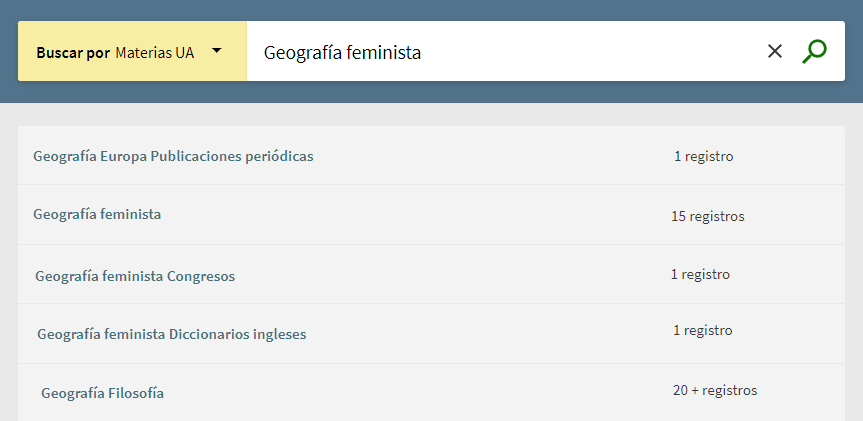Click the "15 registros" count
The image size is (863, 421).
707,216
